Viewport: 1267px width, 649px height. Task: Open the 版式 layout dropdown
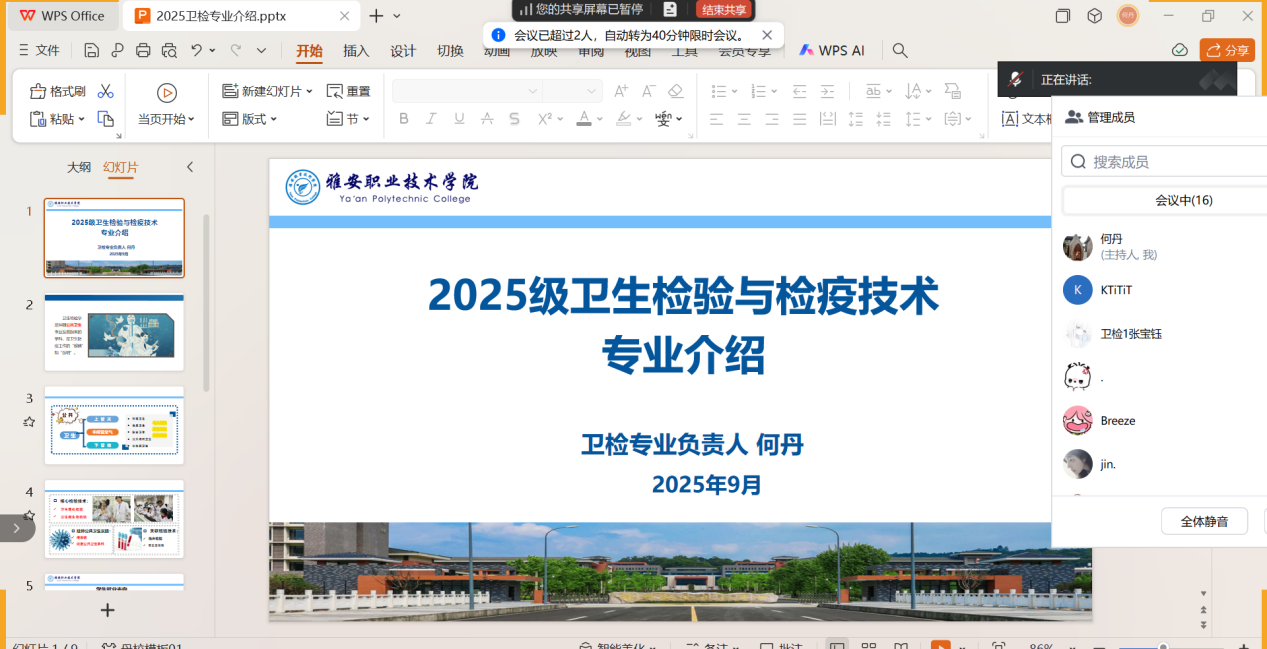[x=246, y=119]
